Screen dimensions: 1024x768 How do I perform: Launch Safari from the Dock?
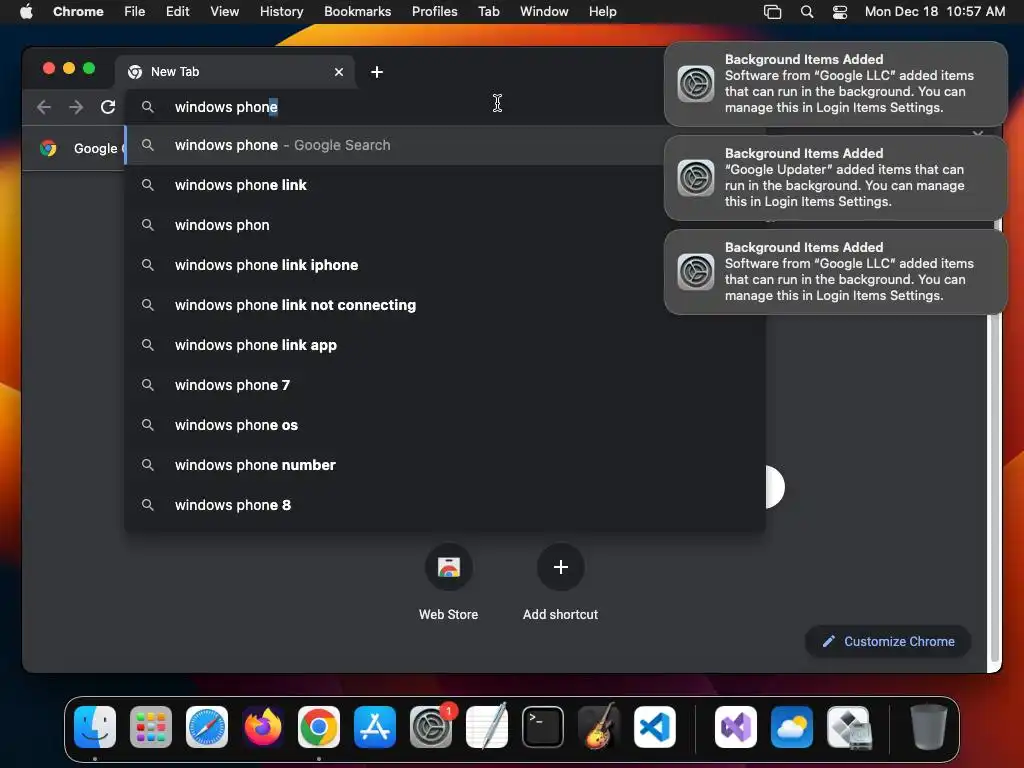(207, 727)
